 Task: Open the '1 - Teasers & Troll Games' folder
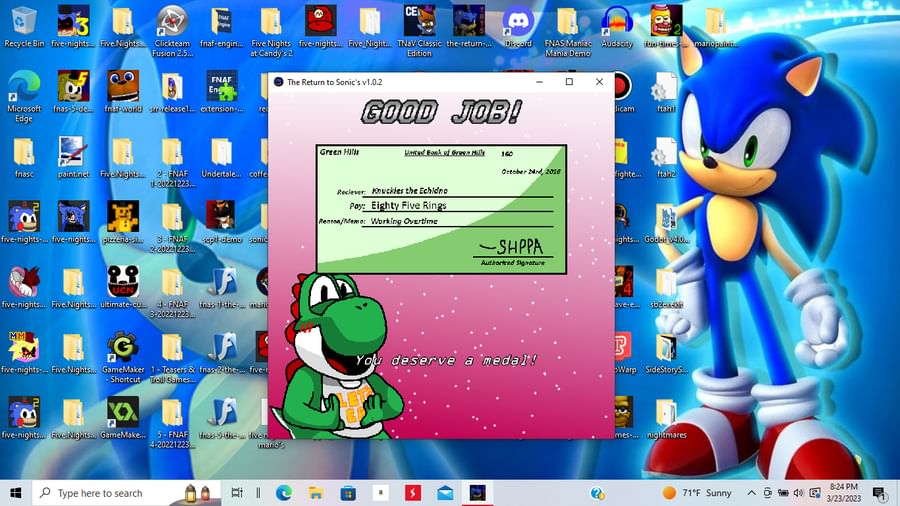(x=172, y=358)
